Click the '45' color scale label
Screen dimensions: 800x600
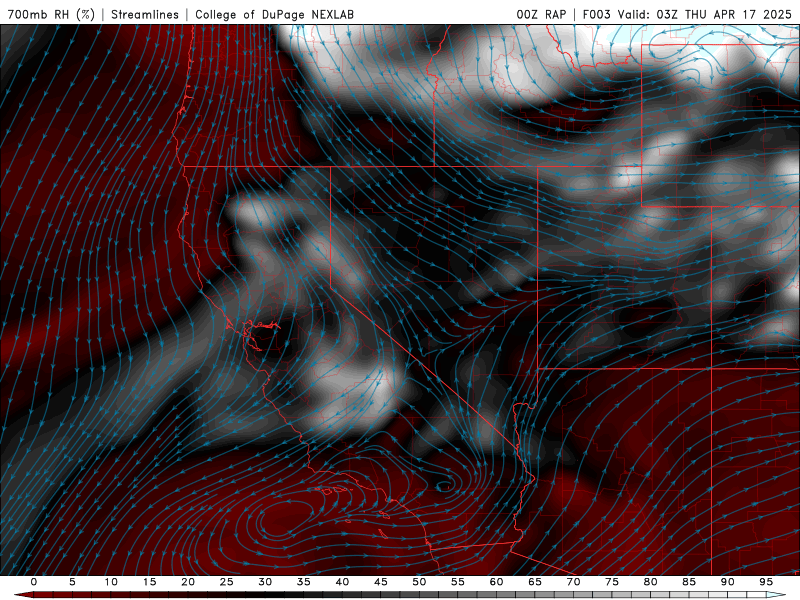[381, 582]
